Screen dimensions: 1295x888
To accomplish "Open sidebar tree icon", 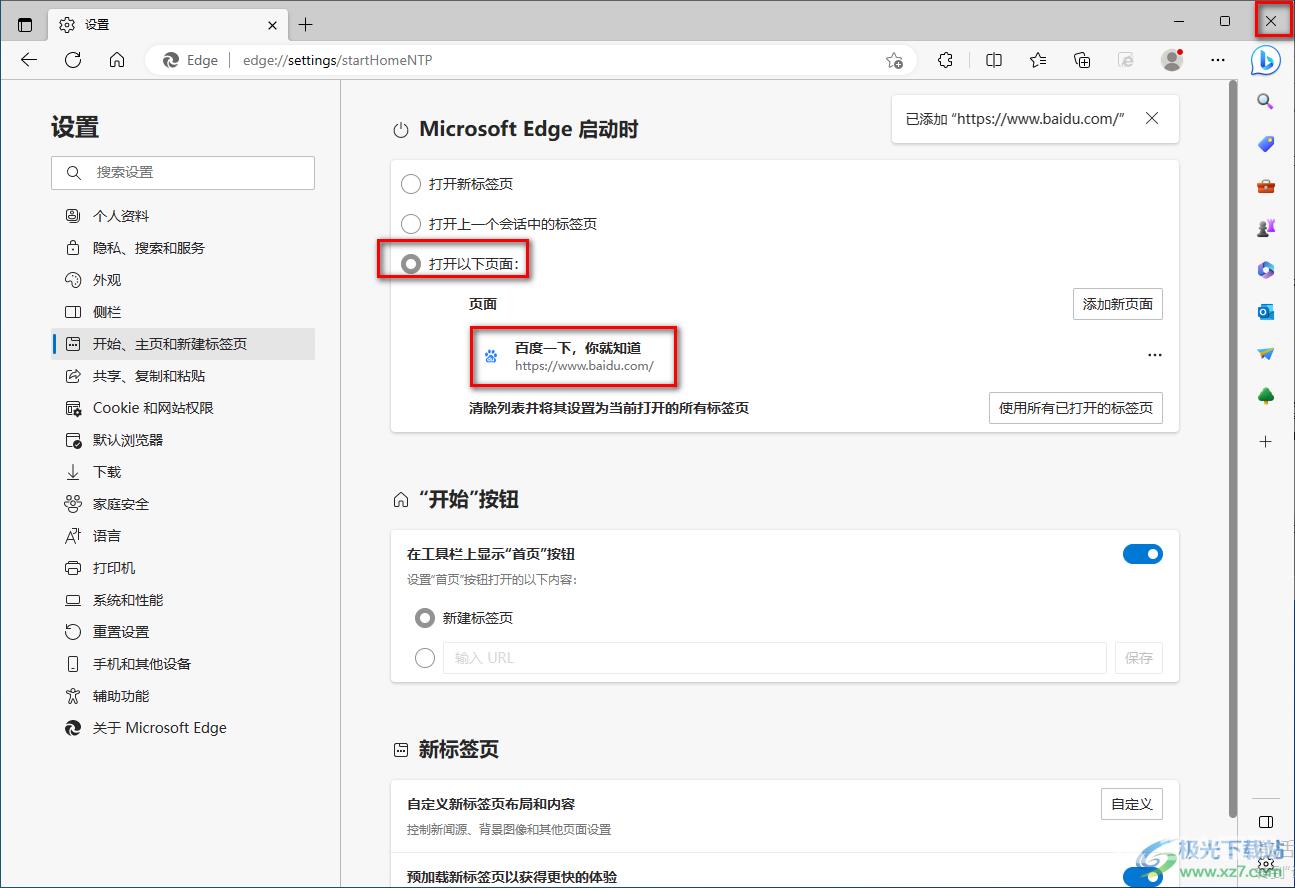I will [1266, 396].
